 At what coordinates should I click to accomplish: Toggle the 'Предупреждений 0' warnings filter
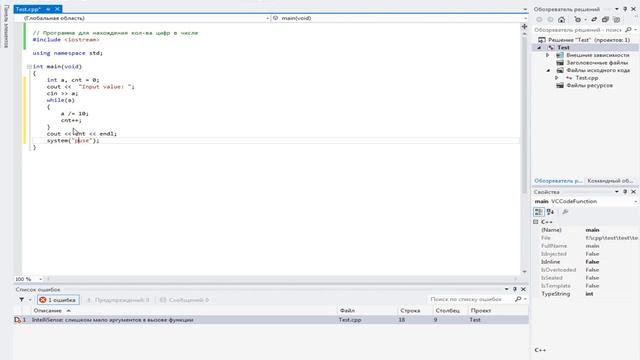[118, 300]
